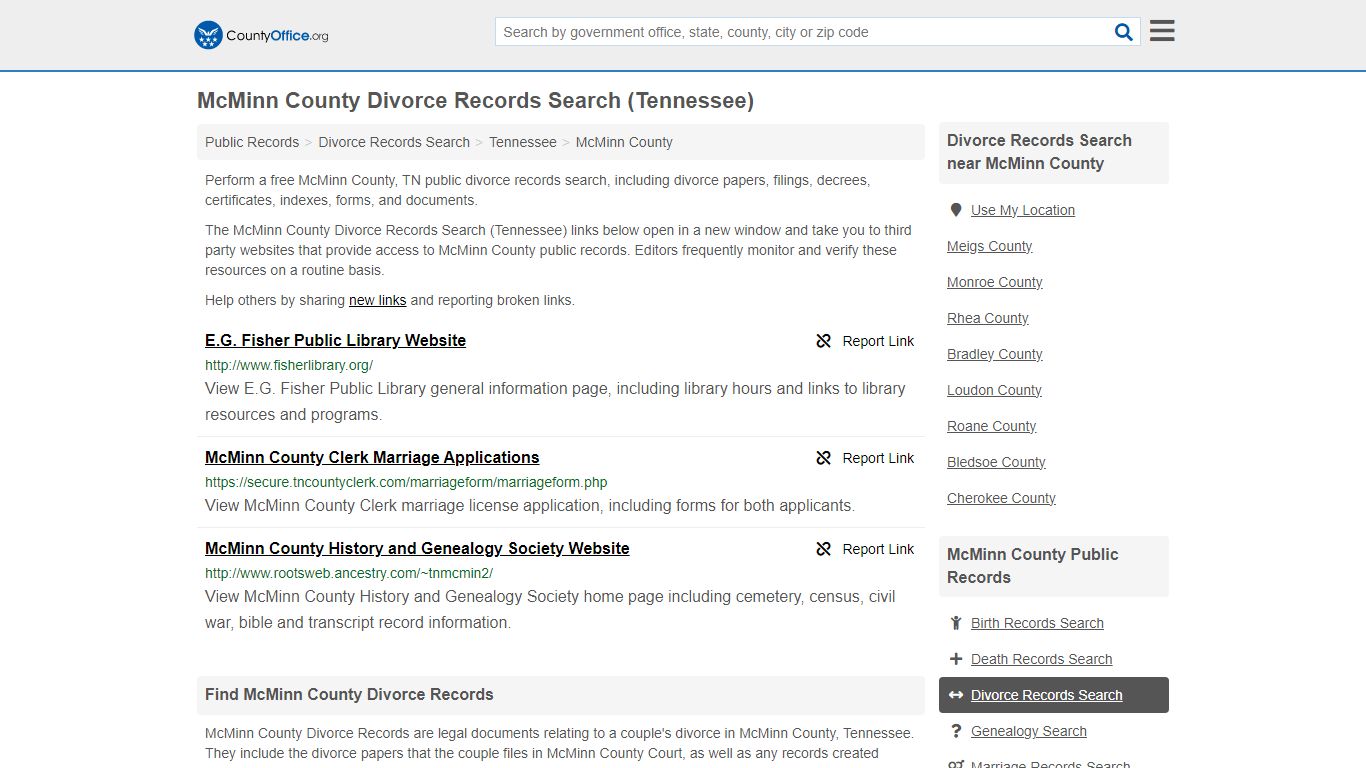Open McMinn County History and Genealogy Society Website
Screen dimensions: 1366x768
coord(417,548)
